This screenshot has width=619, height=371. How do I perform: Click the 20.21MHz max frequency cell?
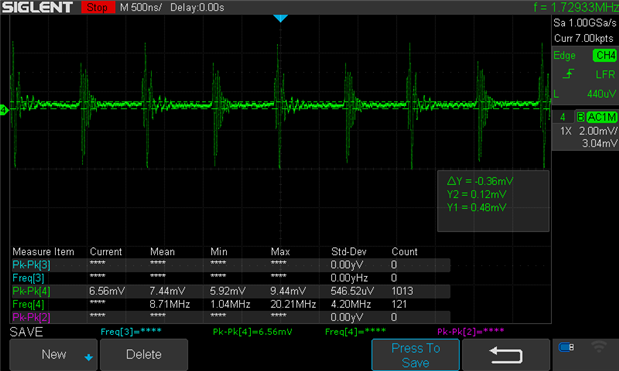tap(293, 304)
